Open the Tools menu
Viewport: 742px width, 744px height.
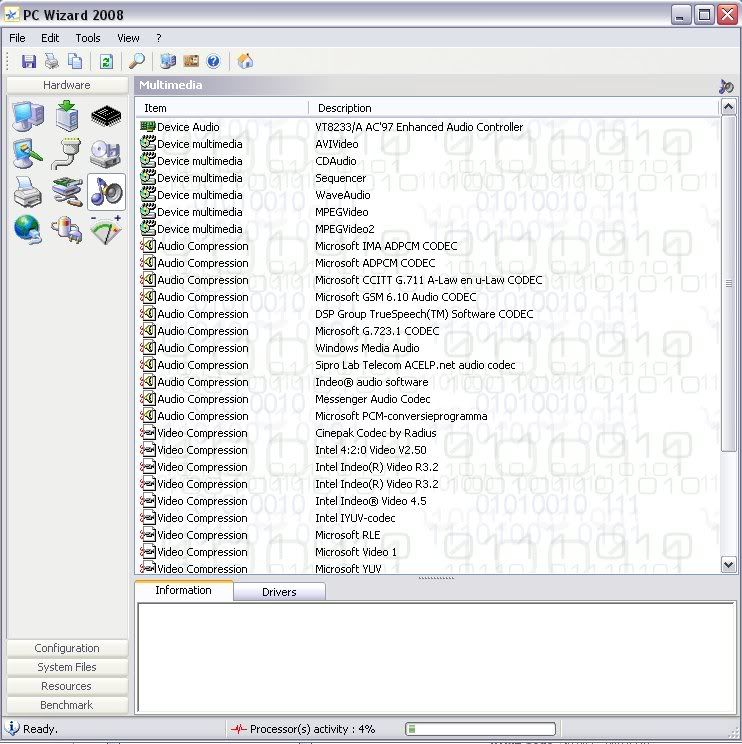(88, 38)
